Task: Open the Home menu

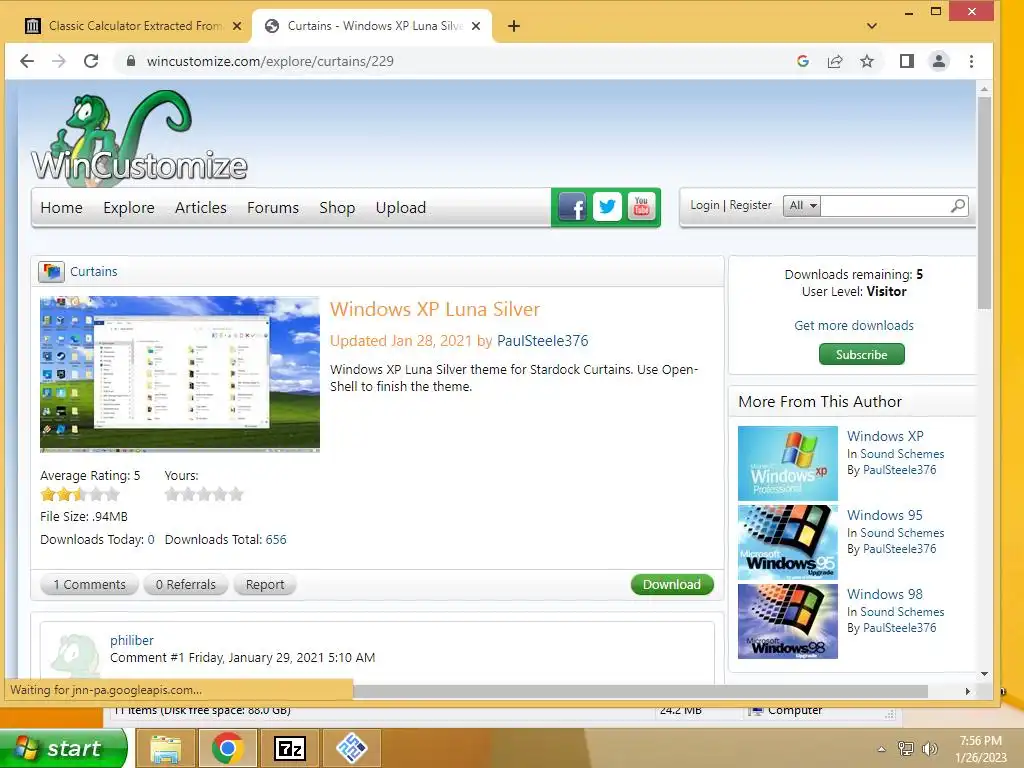Action: point(61,208)
